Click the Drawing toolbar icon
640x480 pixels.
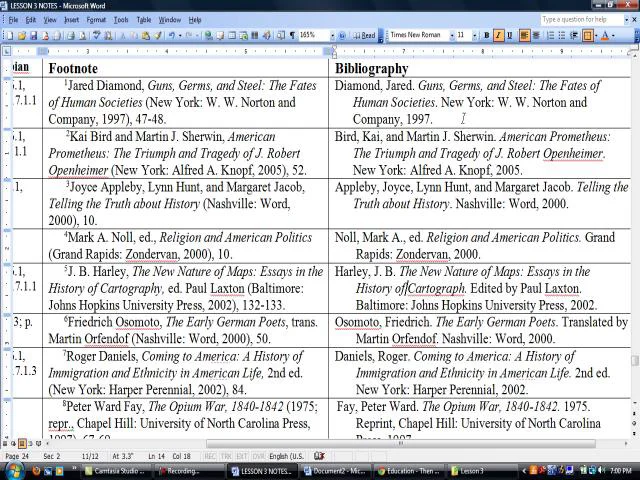(267, 36)
